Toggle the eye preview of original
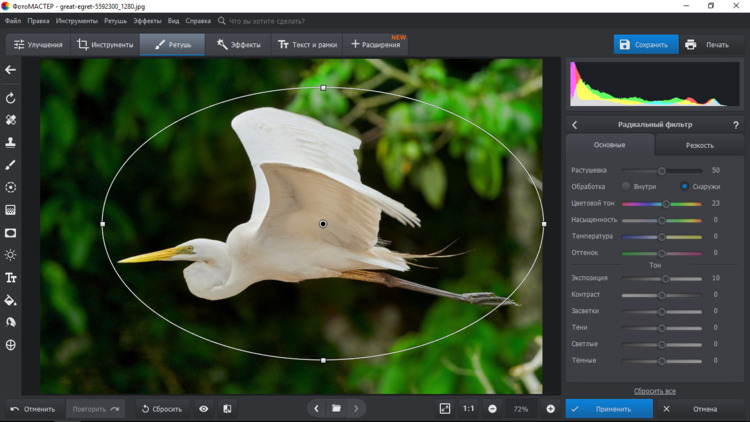Screen dimensions: 750x422 [204, 409]
